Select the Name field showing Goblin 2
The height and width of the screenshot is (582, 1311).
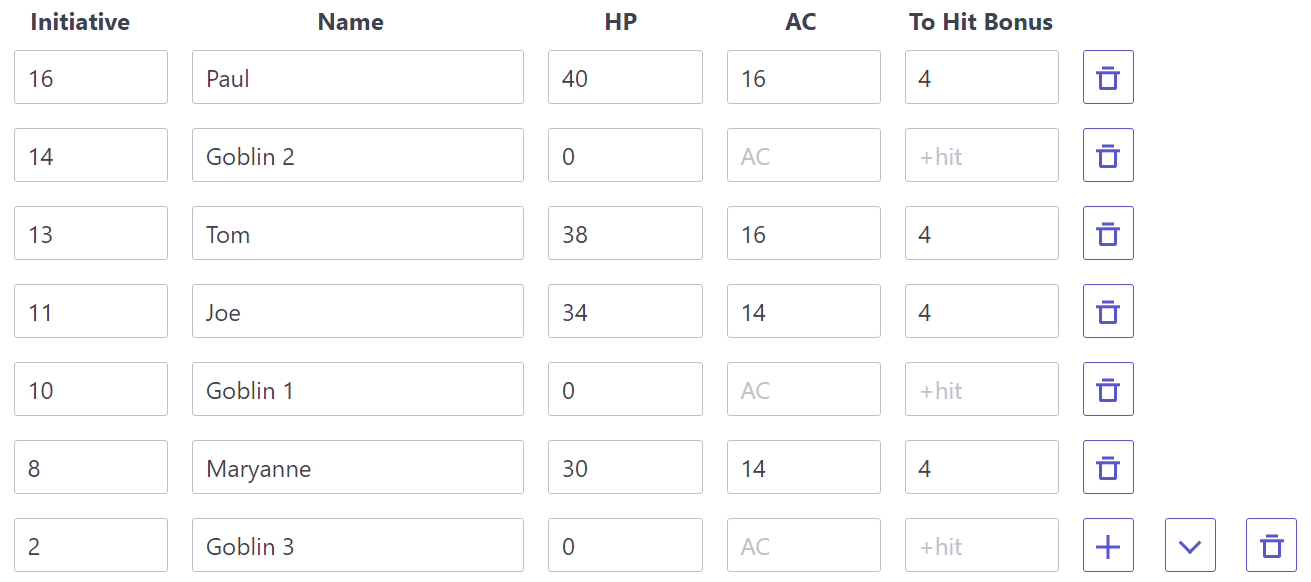357,155
